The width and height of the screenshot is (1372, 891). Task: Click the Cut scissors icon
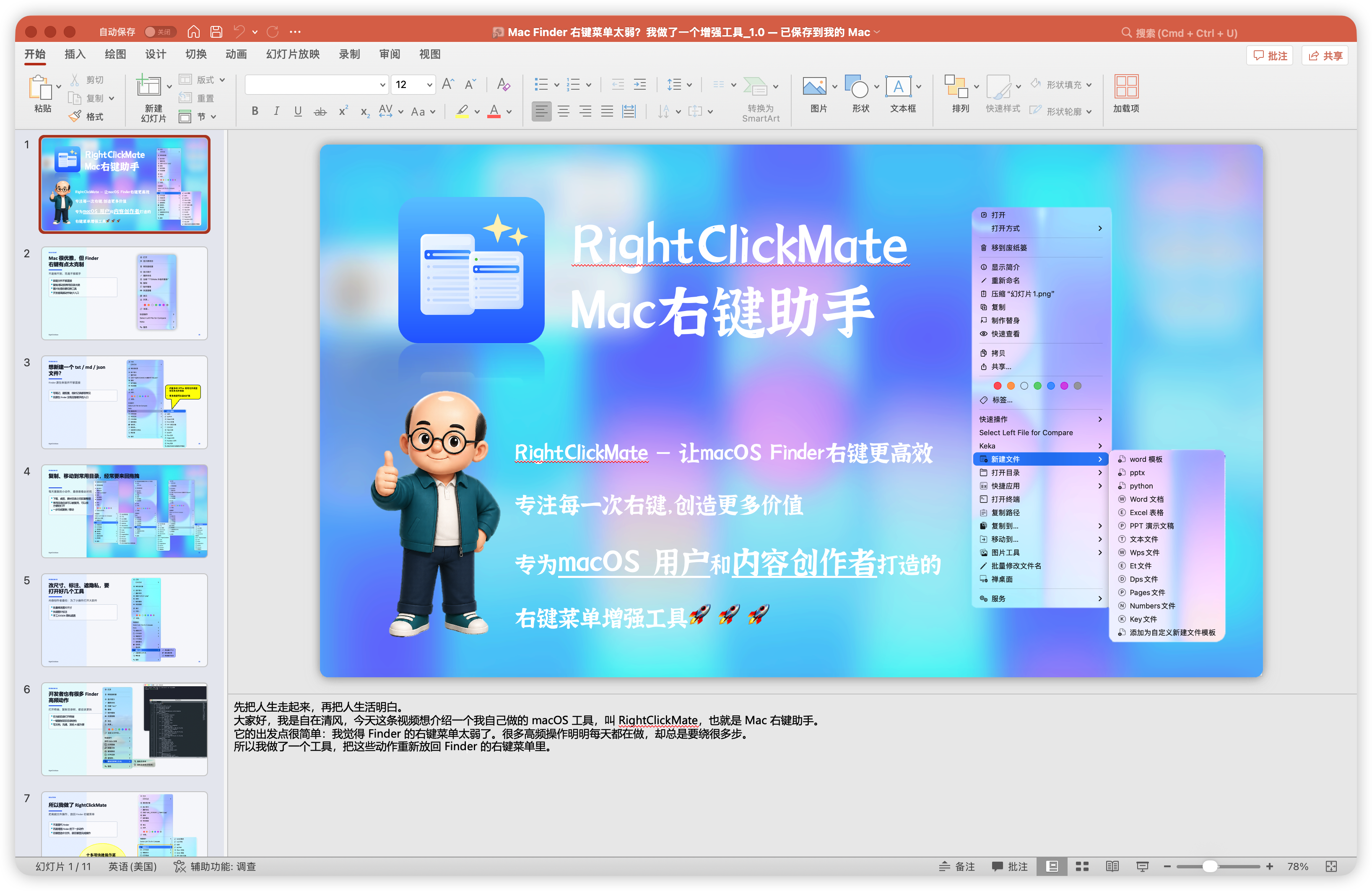tap(75, 80)
